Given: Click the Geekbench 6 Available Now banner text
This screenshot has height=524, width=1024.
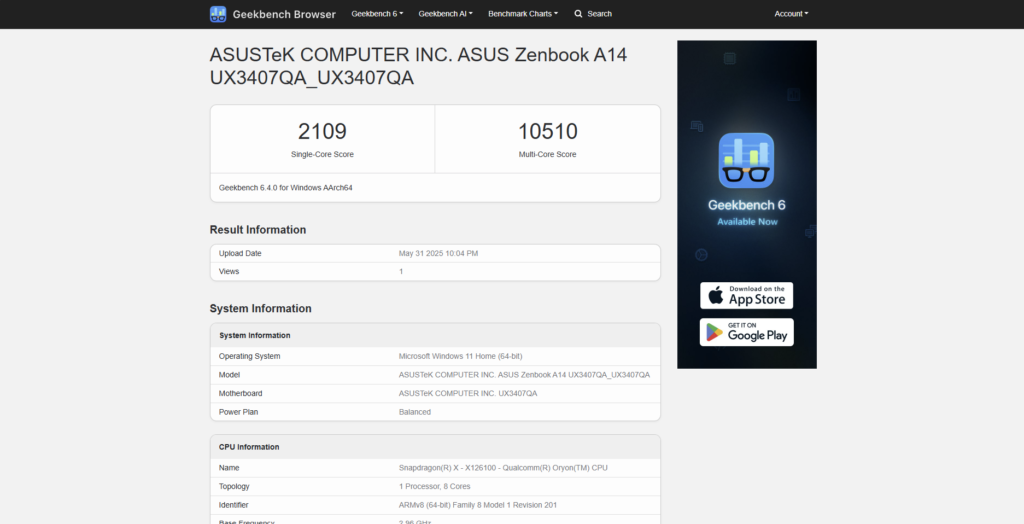Looking at the screenshot, I should (746, 212).
